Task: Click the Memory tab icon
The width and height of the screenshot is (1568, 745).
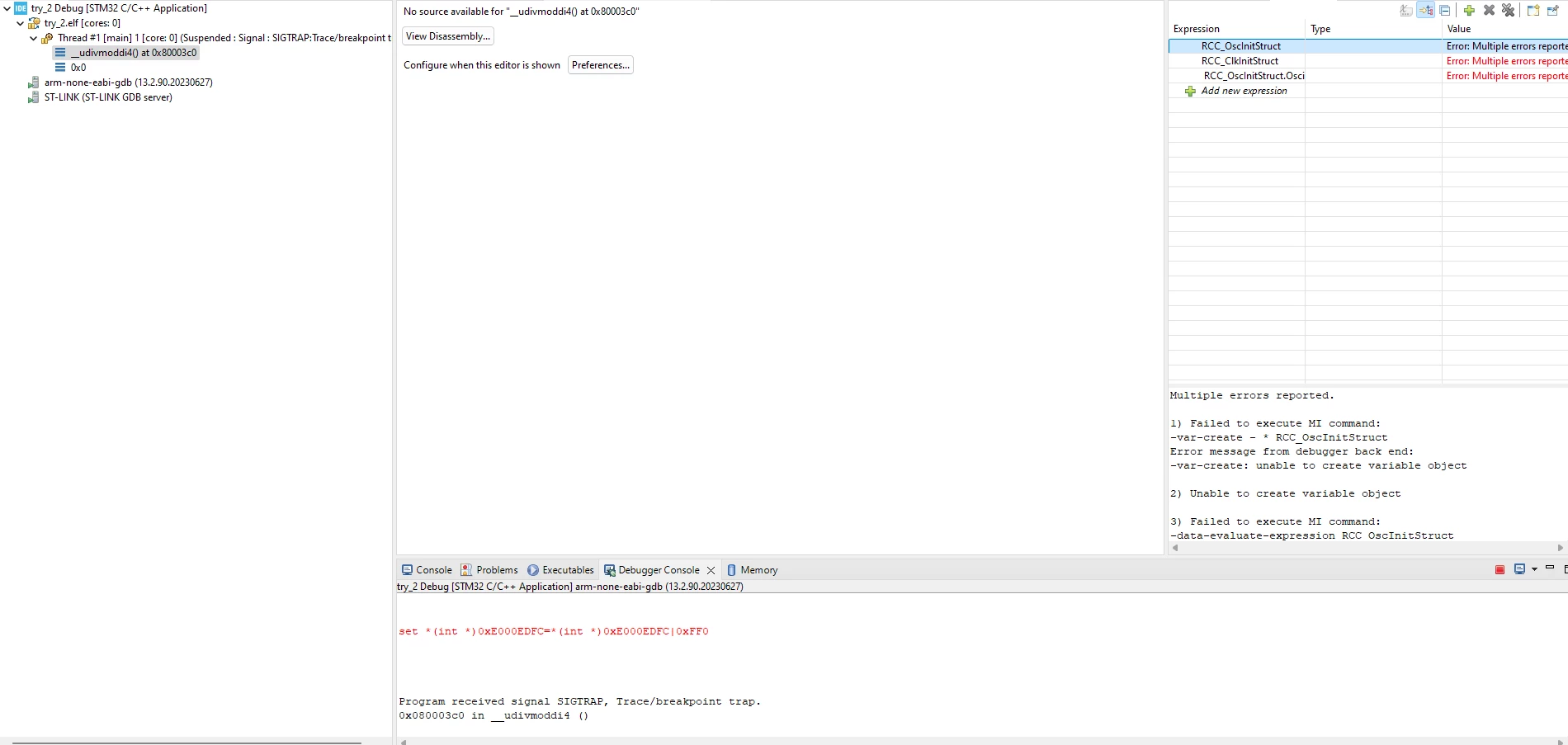Action: coord(731,570)
